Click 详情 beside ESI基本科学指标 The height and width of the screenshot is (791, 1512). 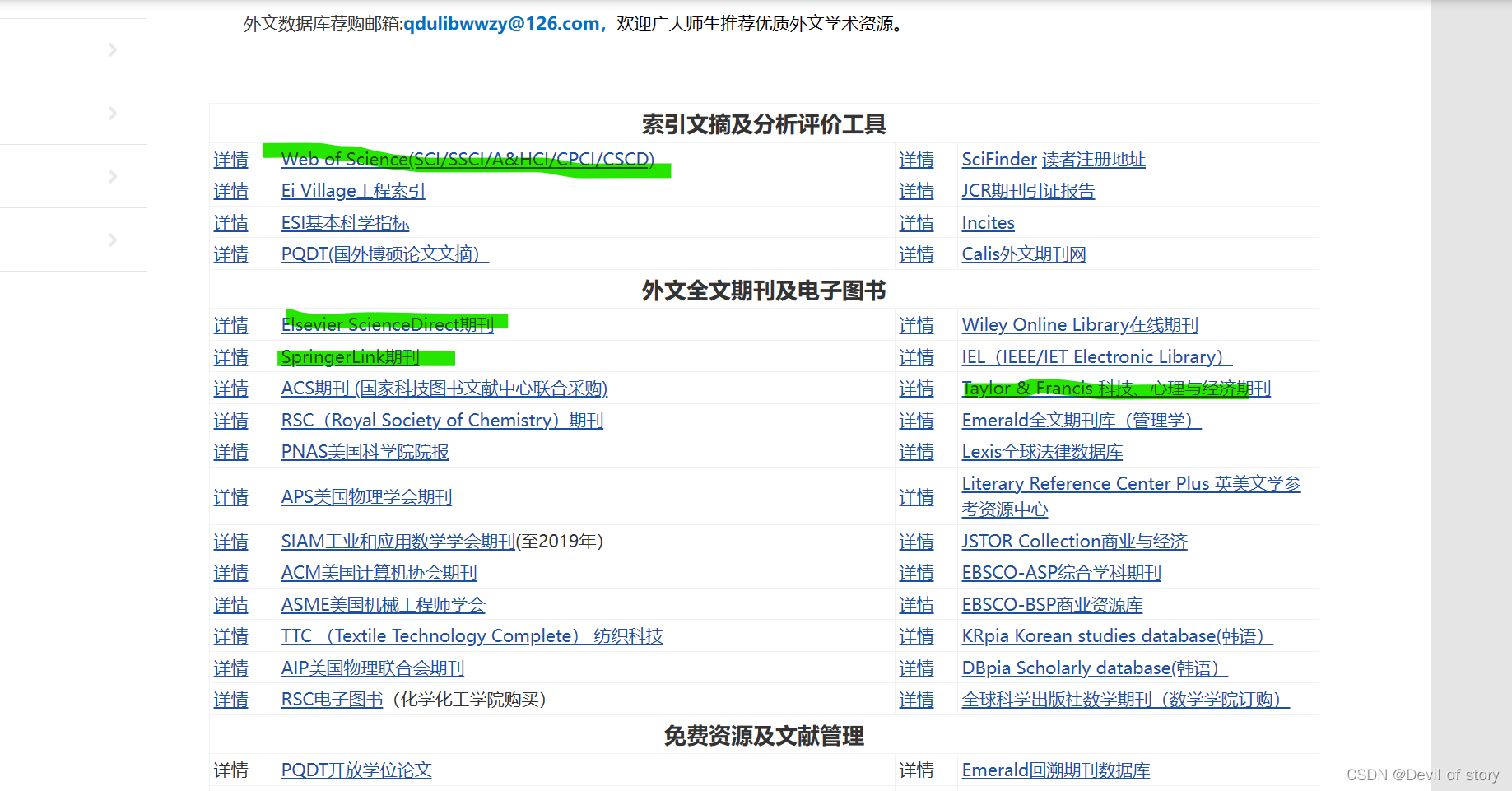tap(230, 223)
